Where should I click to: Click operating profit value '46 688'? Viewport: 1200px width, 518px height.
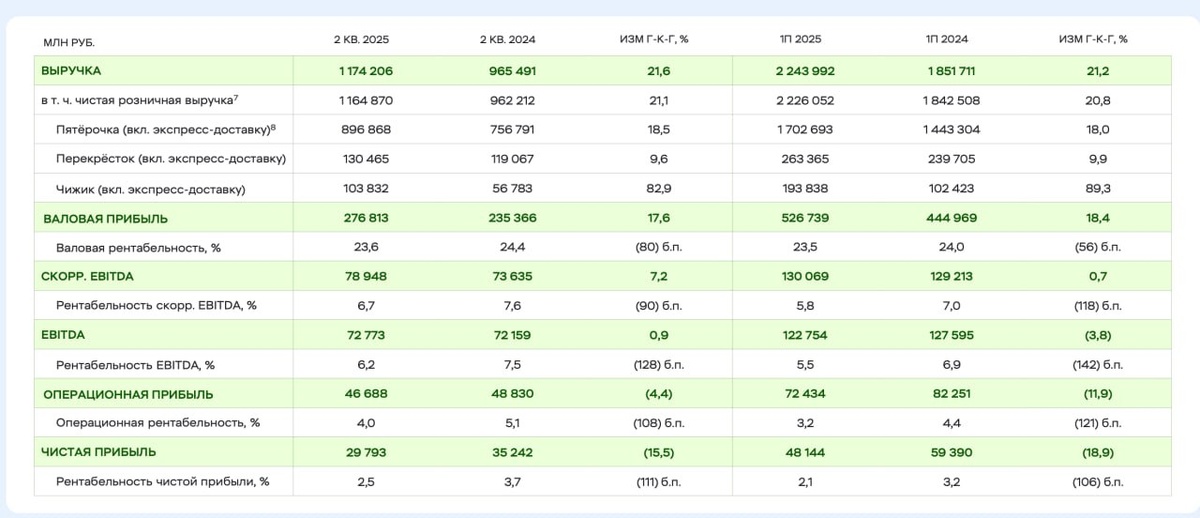[366, 395]
